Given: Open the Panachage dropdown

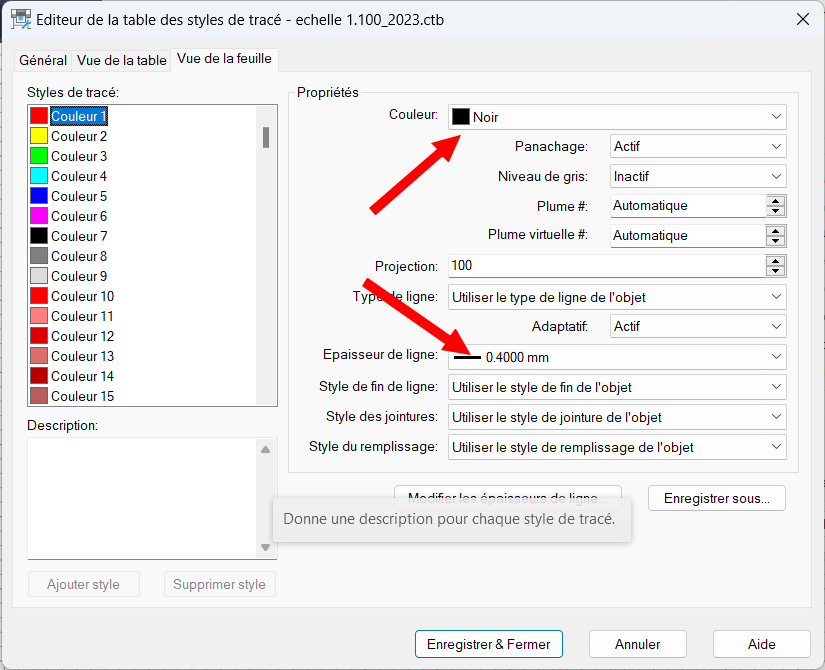Looking at the screenshot, I should [696, 146].
